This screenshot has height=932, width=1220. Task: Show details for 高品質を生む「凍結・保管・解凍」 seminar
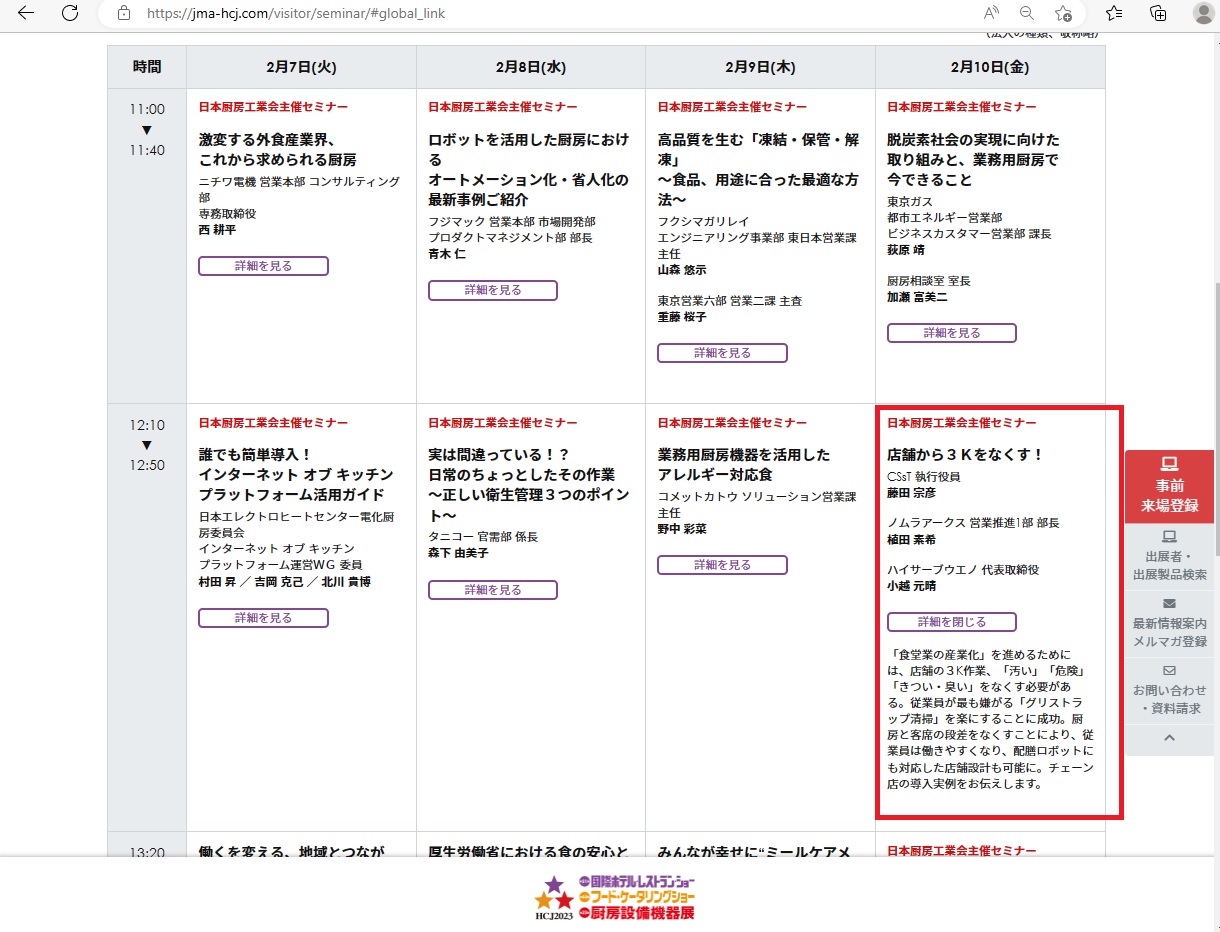click(x=722, y=353)
